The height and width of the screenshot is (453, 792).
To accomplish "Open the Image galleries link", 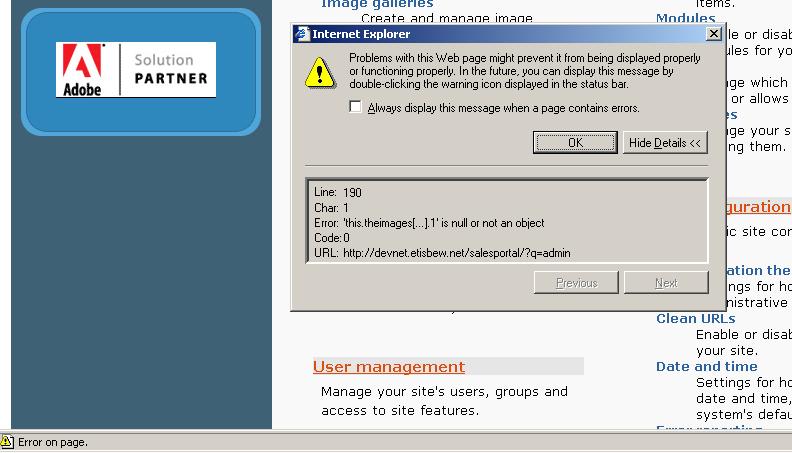I will (x=377, y=4).
